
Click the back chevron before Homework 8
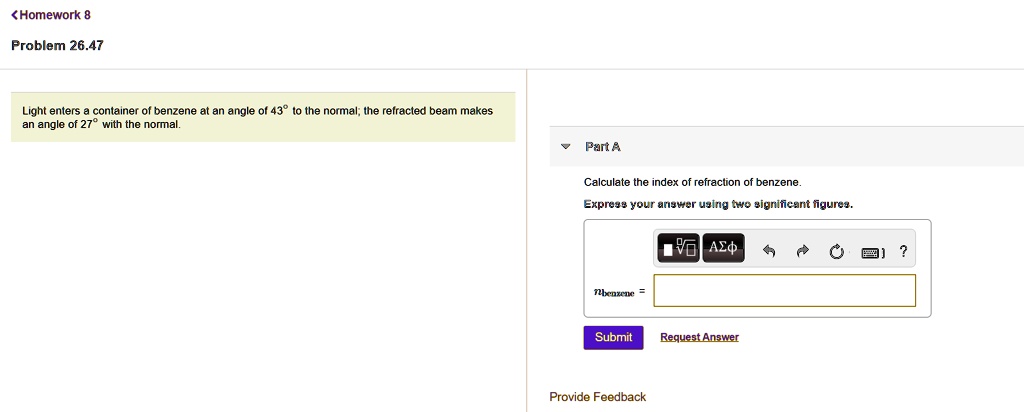click(x=14, y=15)
